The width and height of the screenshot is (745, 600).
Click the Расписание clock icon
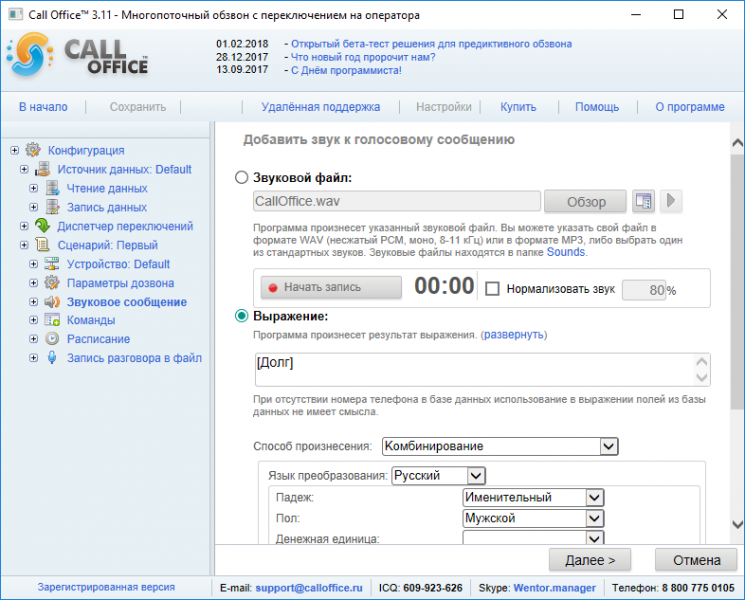[52, 339]
